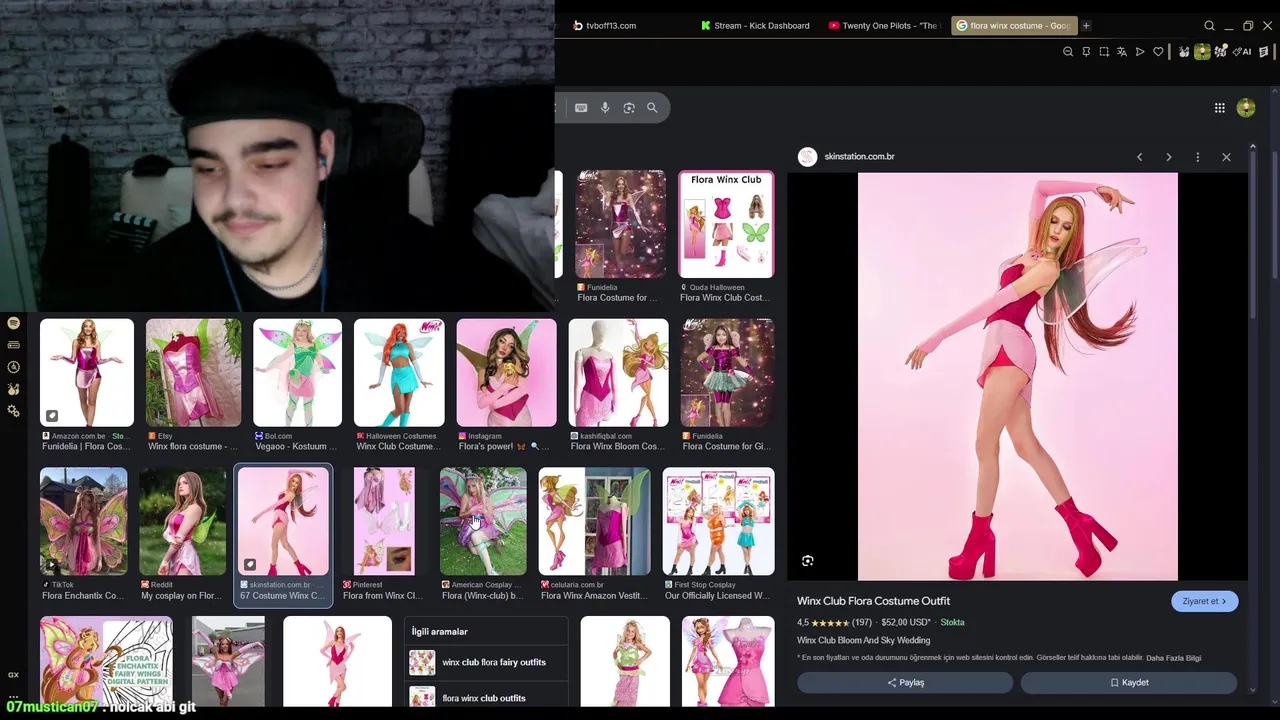The image size is (1280, 720).
Task: Open Daha Fazla Bilgi link
Action: point(1174,658)
